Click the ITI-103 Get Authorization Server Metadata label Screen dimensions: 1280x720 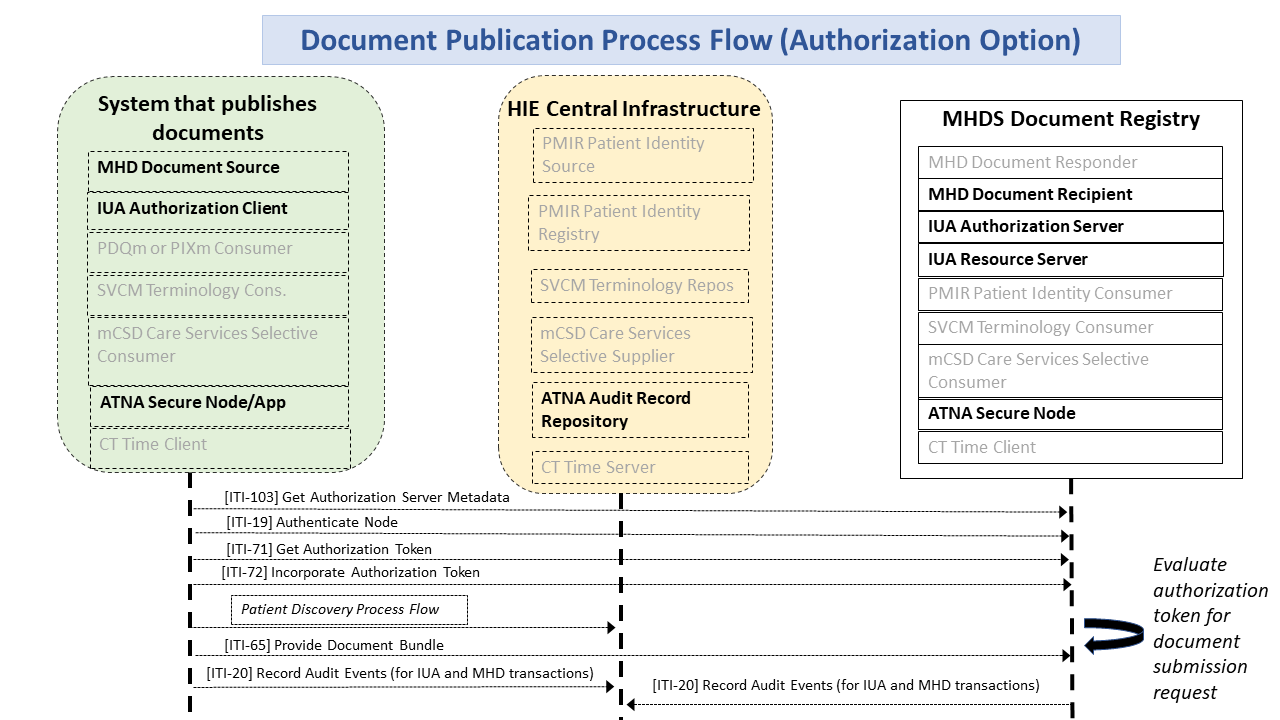tap(367, 497)
